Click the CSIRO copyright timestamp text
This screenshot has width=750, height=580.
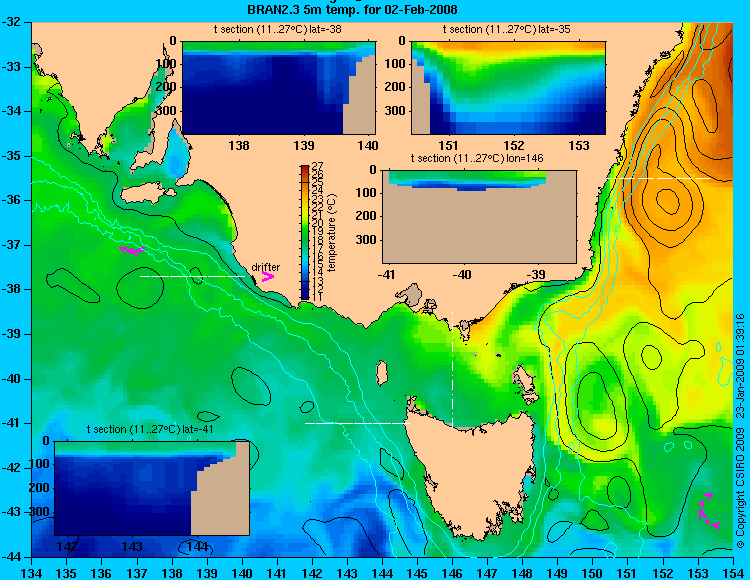pyautogui.click(x=740, y=431)
